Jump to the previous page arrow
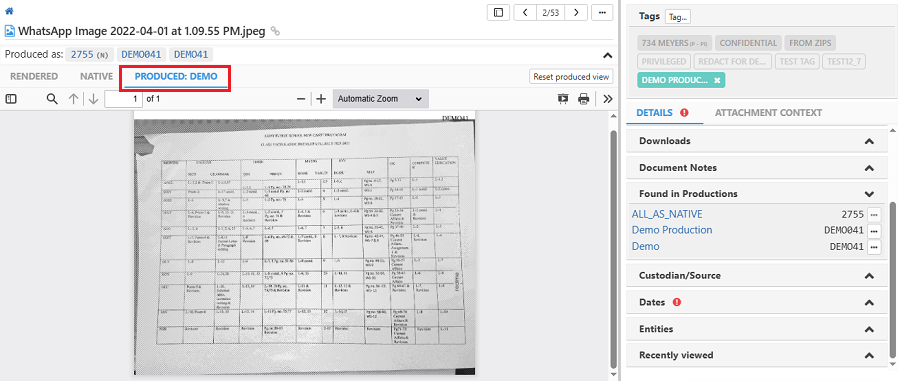900x381 pixels. [73, 99]
